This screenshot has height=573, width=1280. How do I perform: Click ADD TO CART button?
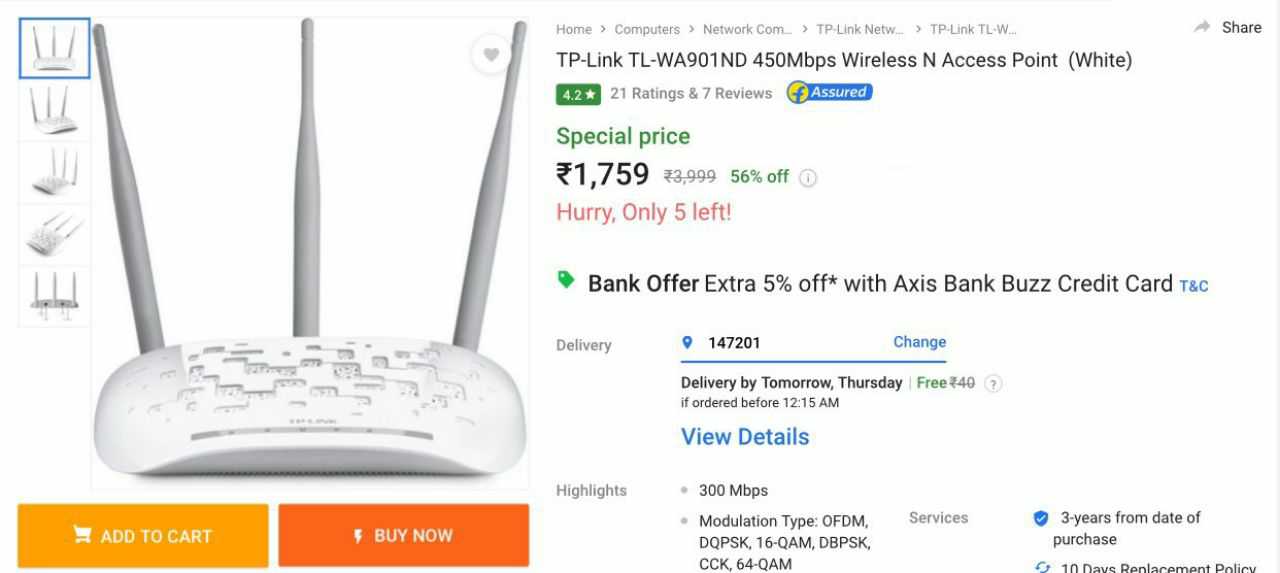coord(143,535)
